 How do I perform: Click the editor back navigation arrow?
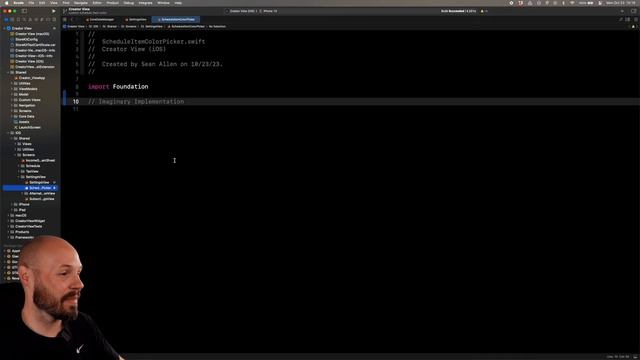point(72,19)
